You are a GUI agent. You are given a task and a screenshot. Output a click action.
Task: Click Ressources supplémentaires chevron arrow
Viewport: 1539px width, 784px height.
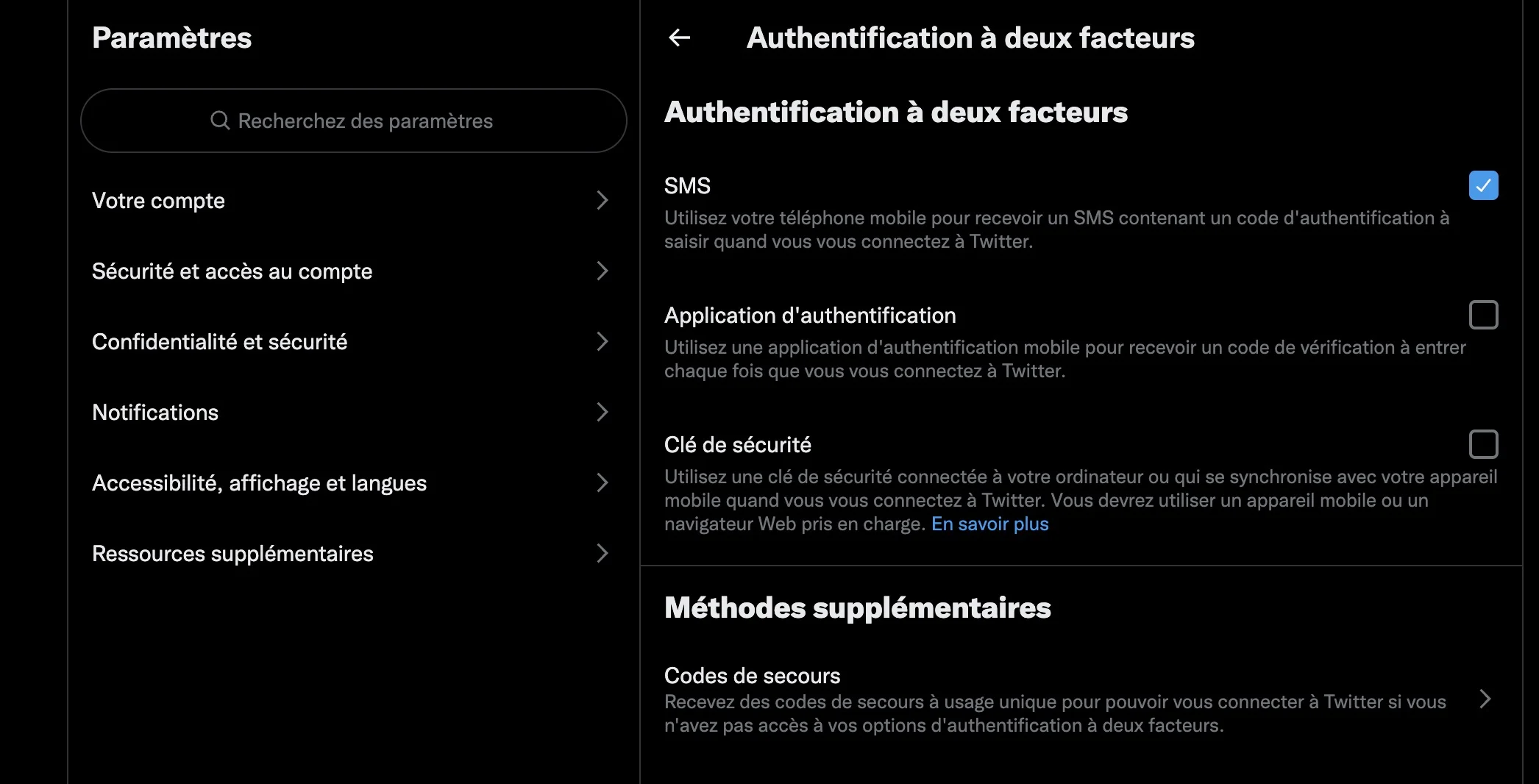point(602,553)
